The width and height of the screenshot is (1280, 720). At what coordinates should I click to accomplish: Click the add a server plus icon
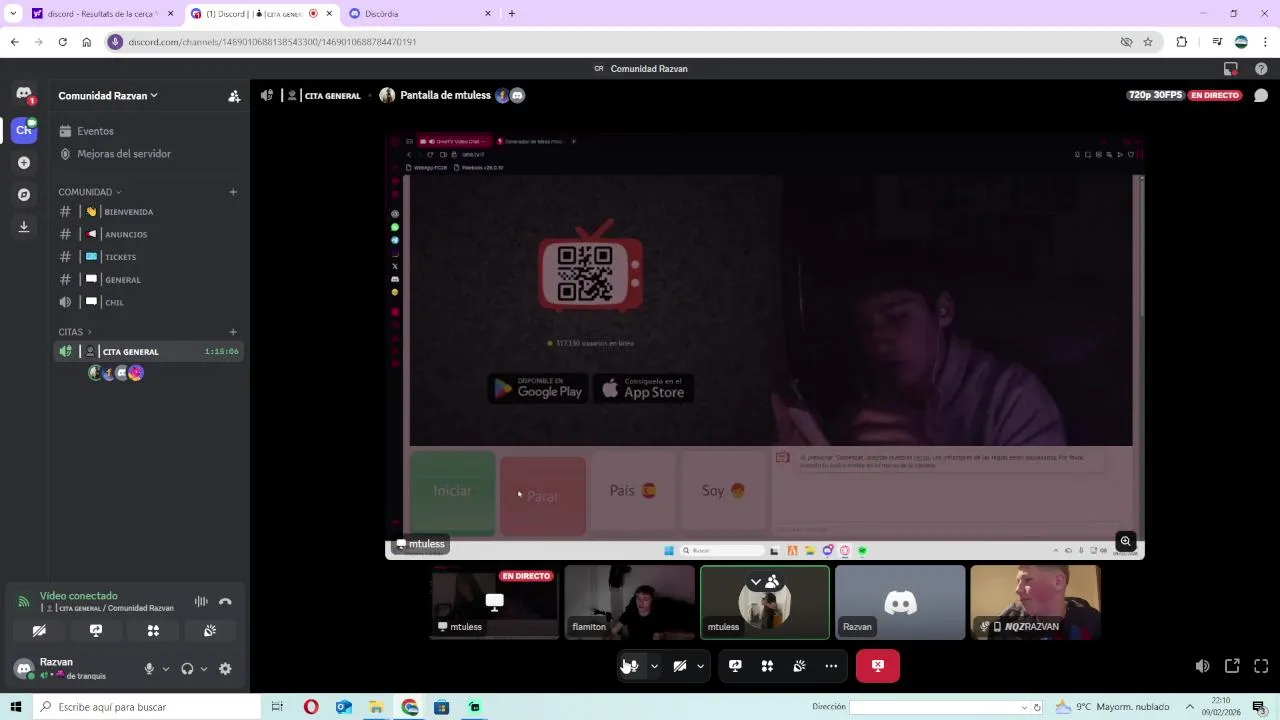pos(24,163)
